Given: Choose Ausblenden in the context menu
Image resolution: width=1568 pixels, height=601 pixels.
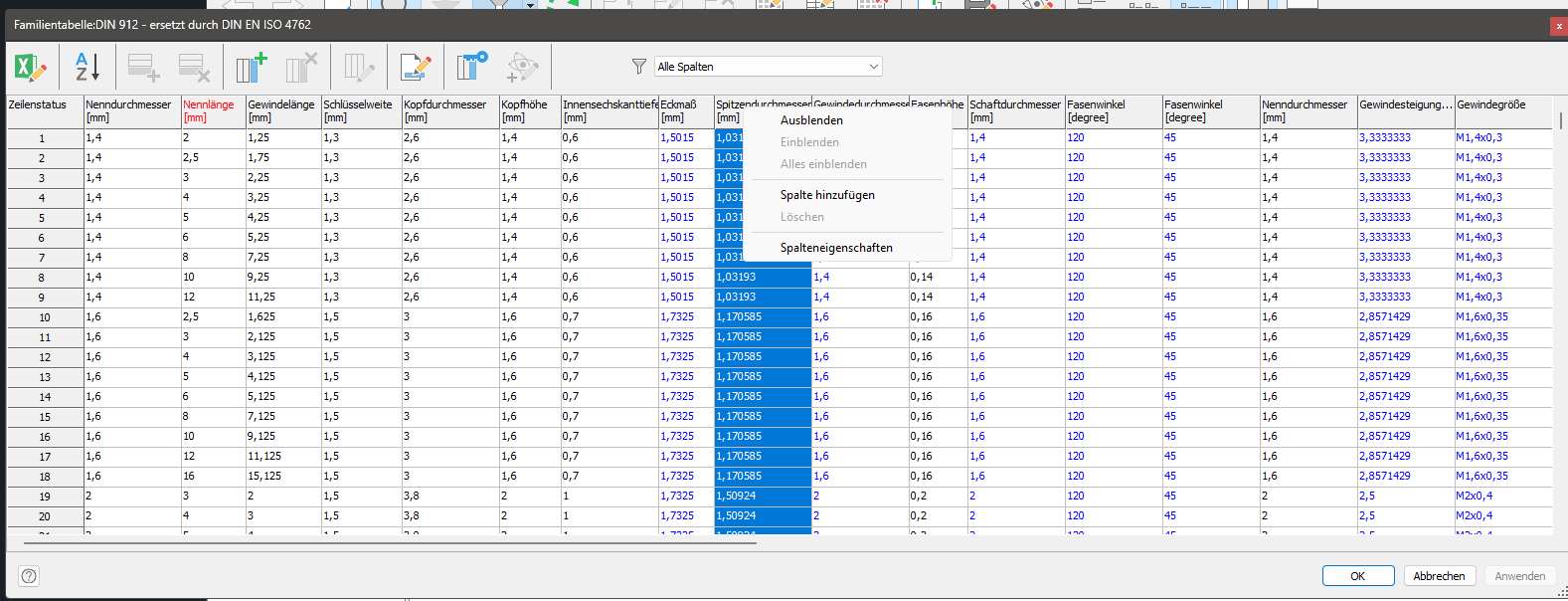Looking at the screenshot, I should (811, 120).
